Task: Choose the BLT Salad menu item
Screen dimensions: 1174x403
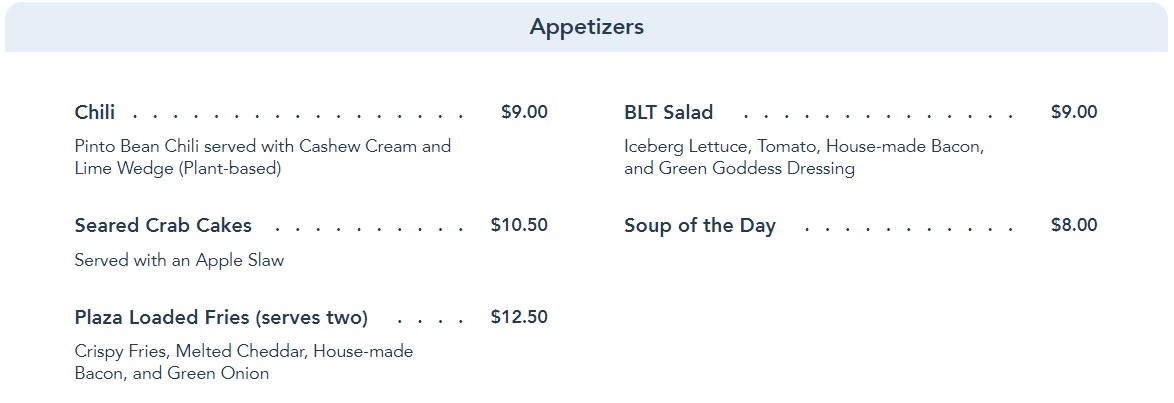Action: point(668,113)
